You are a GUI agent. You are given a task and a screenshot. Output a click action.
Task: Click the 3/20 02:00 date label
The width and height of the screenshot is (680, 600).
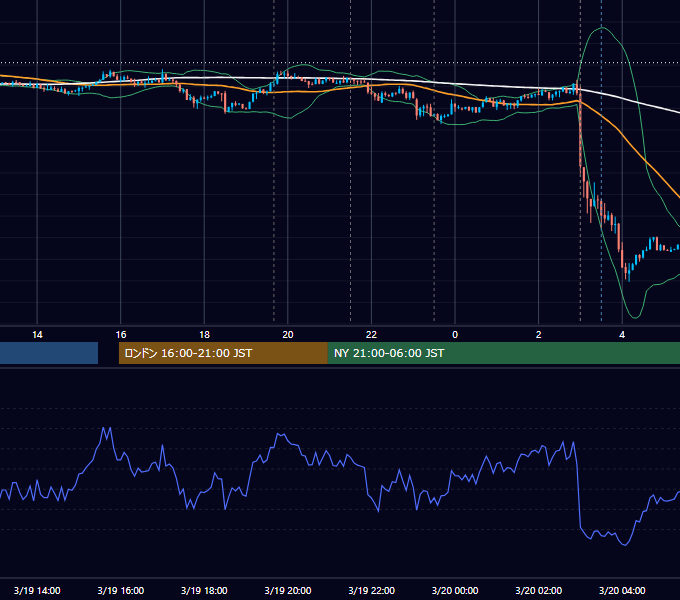(x=539, y=590)
